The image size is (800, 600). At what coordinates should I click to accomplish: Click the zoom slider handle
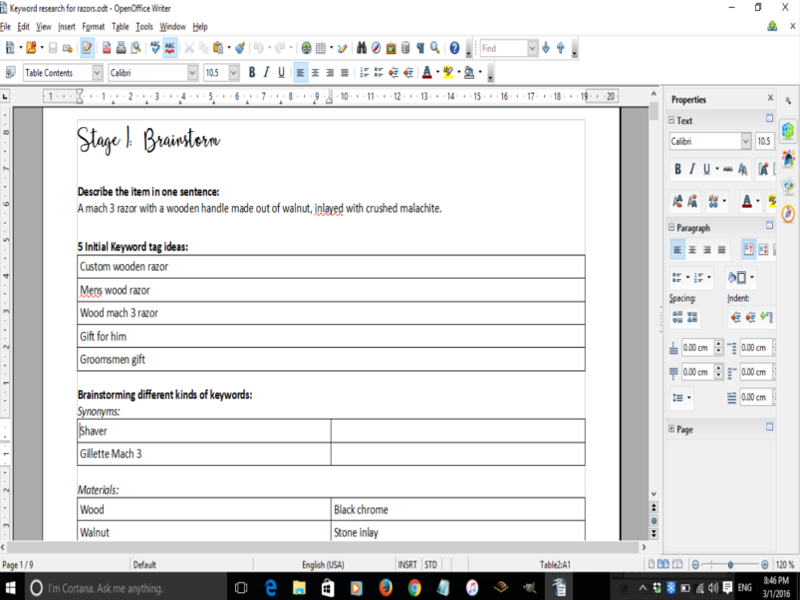point(730,564)
